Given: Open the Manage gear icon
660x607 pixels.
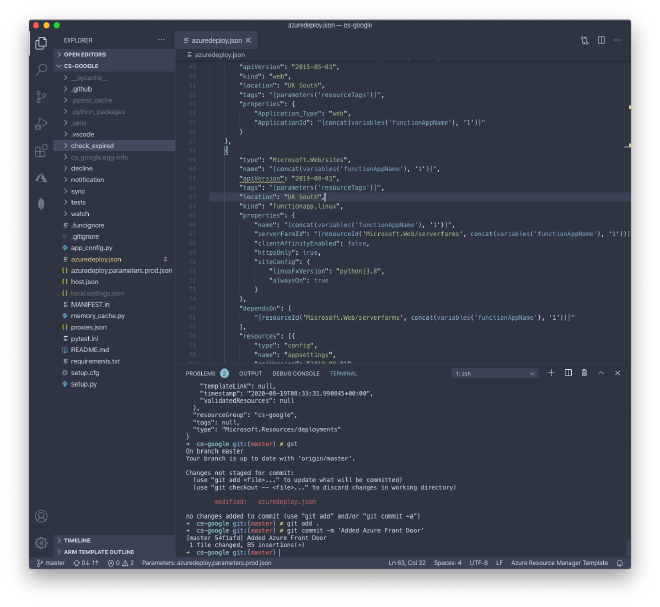Looking at the screenshot, I should tap(41, 543).
